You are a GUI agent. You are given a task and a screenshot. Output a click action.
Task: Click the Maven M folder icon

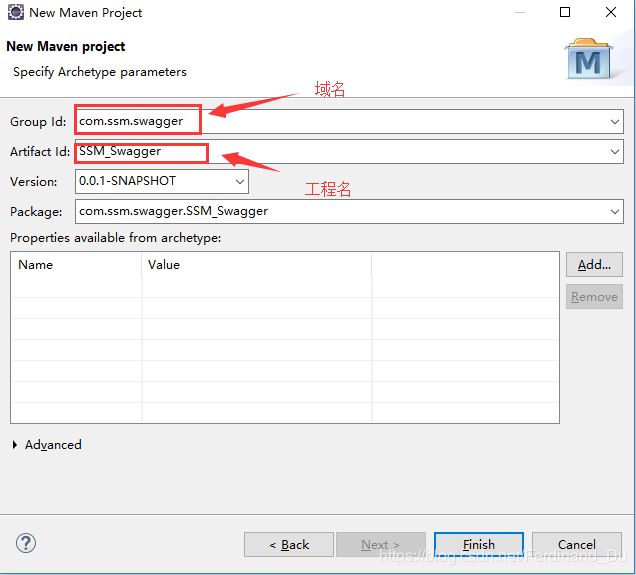click(x=589, y=59)
